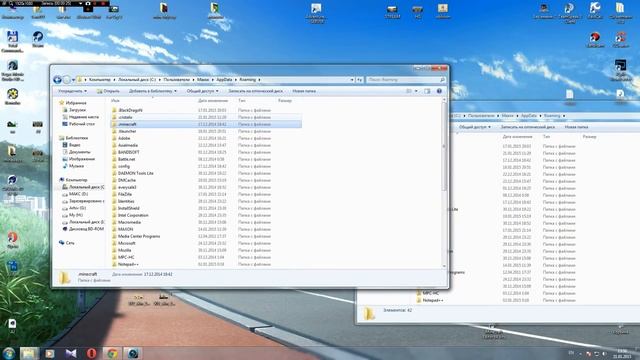The height and width of the screenshot is (360, 640).
Task: Click the Размер column header in front window
Action: [284, 100]
